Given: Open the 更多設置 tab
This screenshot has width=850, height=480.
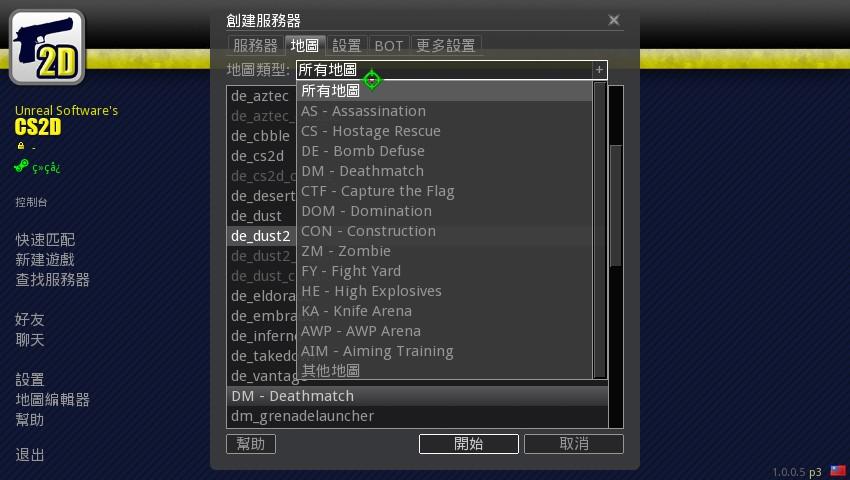Looking at the screenshot, I should pyautogui.click(x=446, y=46).
